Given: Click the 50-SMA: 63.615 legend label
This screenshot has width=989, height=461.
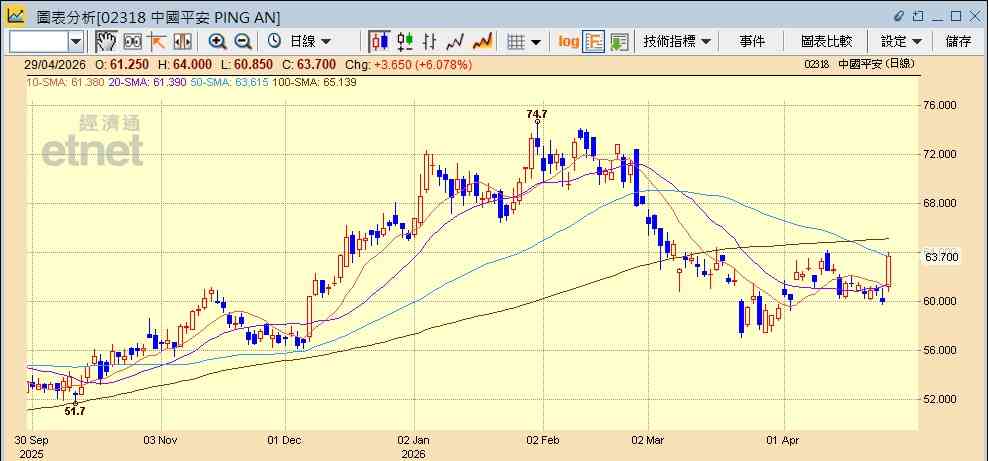Looking at the screenshot, I should click(229, 82).
